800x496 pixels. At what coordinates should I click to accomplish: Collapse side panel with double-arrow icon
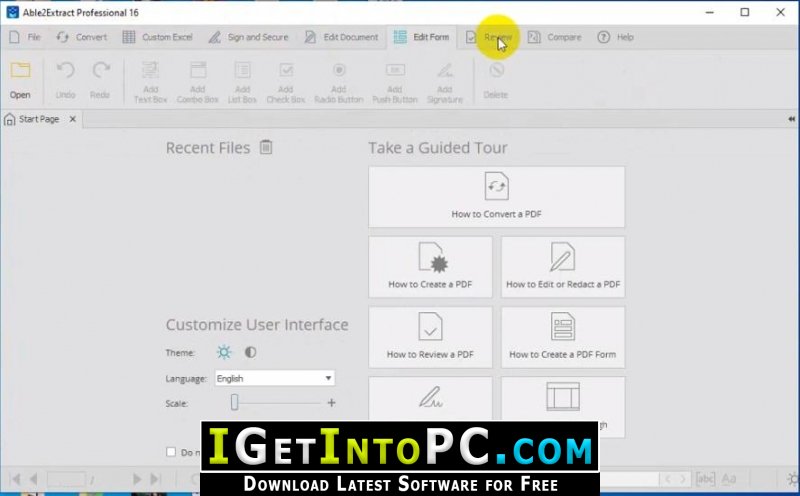[x=791, y=119]
